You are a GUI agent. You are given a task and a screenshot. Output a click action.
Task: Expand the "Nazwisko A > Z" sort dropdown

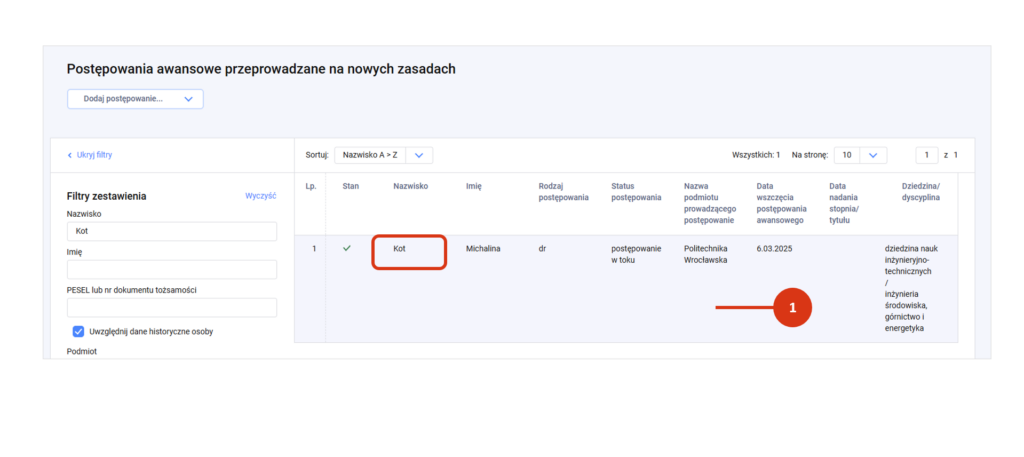click(383, 155)
